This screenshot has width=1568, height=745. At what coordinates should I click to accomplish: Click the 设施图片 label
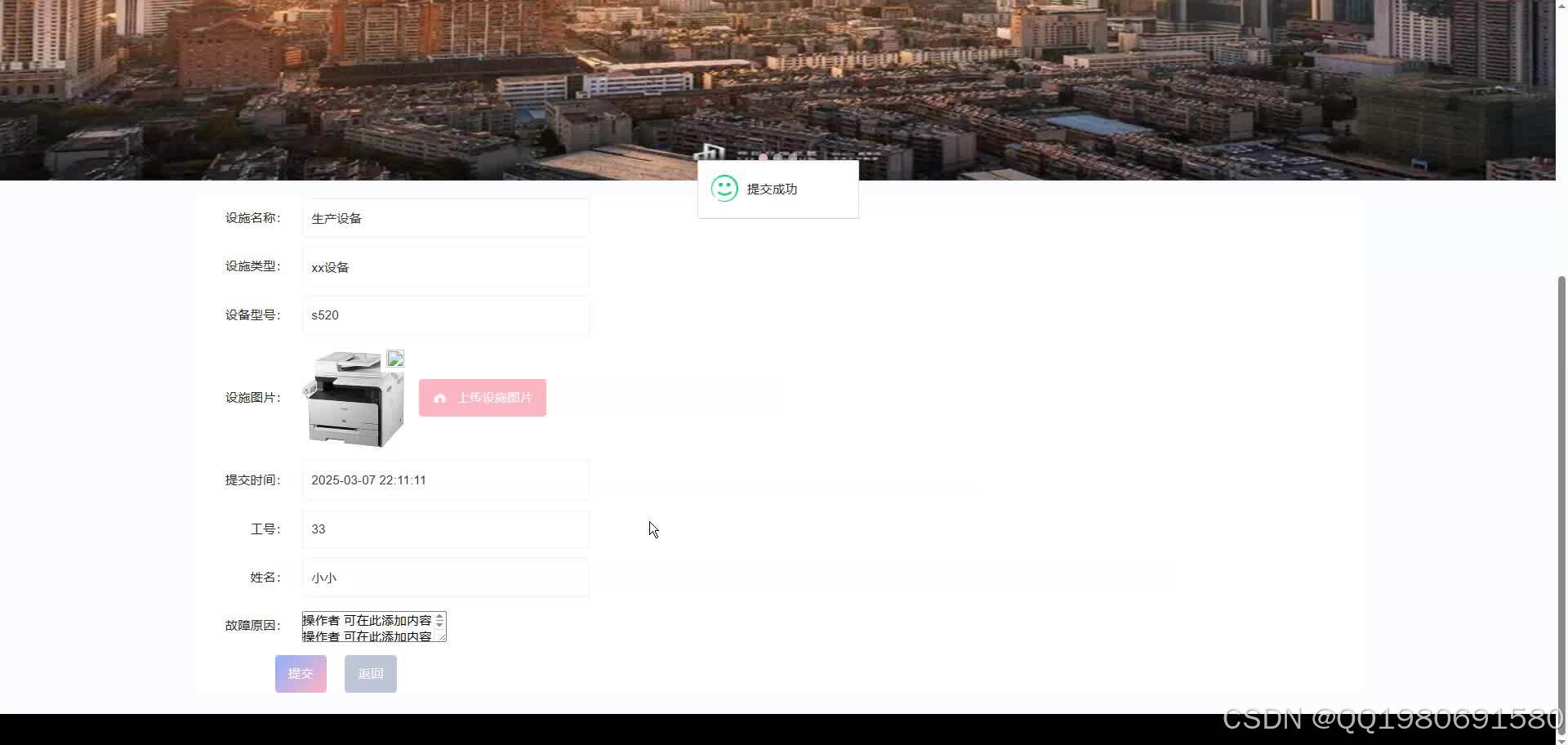coord(252,398)
